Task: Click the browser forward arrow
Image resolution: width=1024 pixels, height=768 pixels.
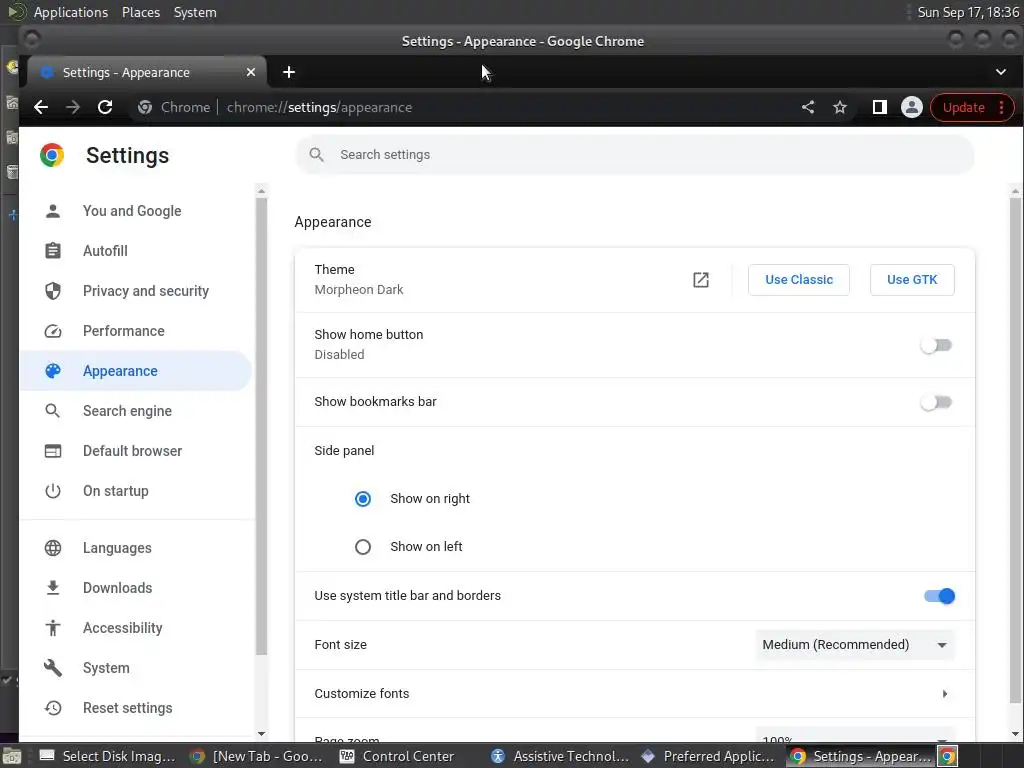Action: 72,107
